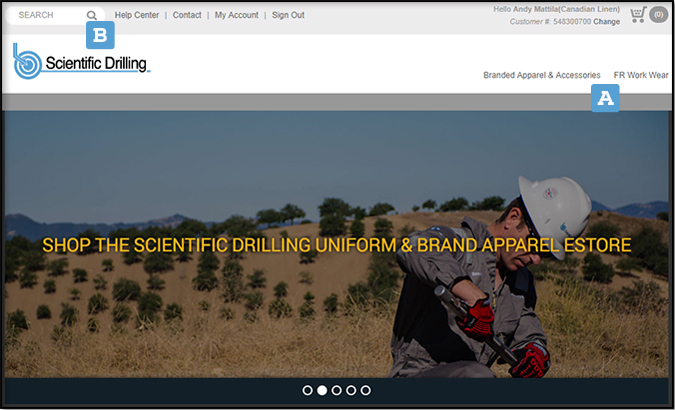Switch to the third carousel slide dot

[x=337, y=390]
